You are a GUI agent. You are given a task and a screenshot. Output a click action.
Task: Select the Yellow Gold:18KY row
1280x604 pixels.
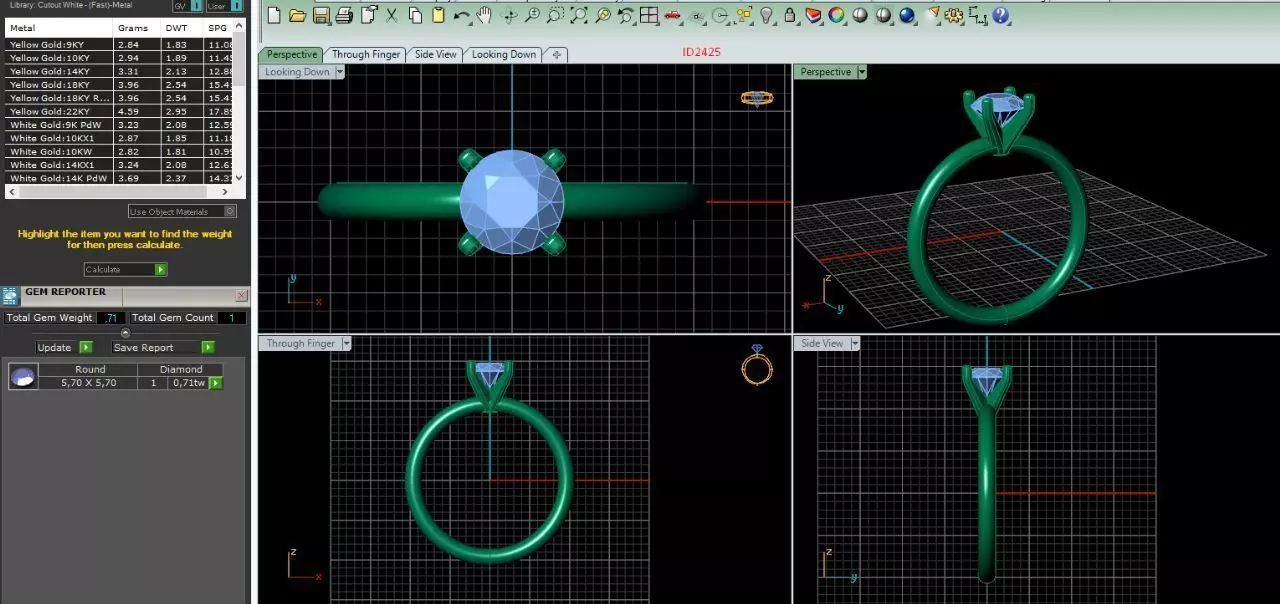tap(118, 85)
